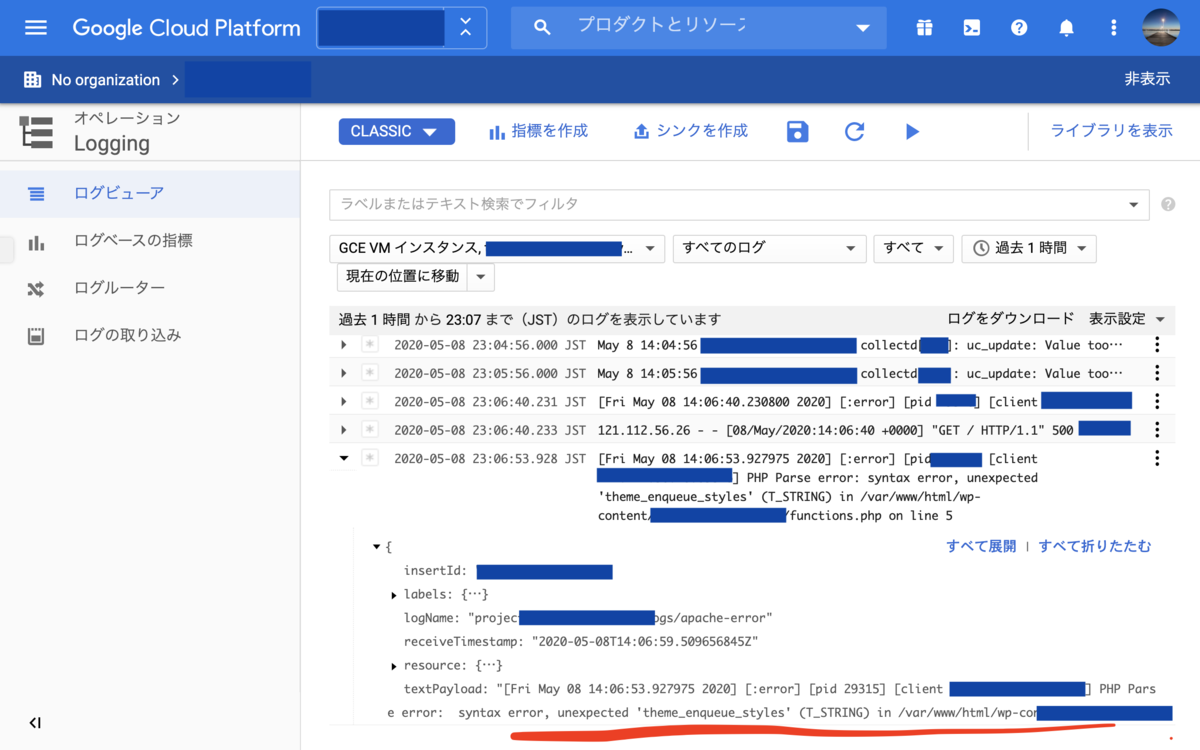Stream logs with the play arrow icon
Screen dimensions: 1200x750
(x=912, y=131)
